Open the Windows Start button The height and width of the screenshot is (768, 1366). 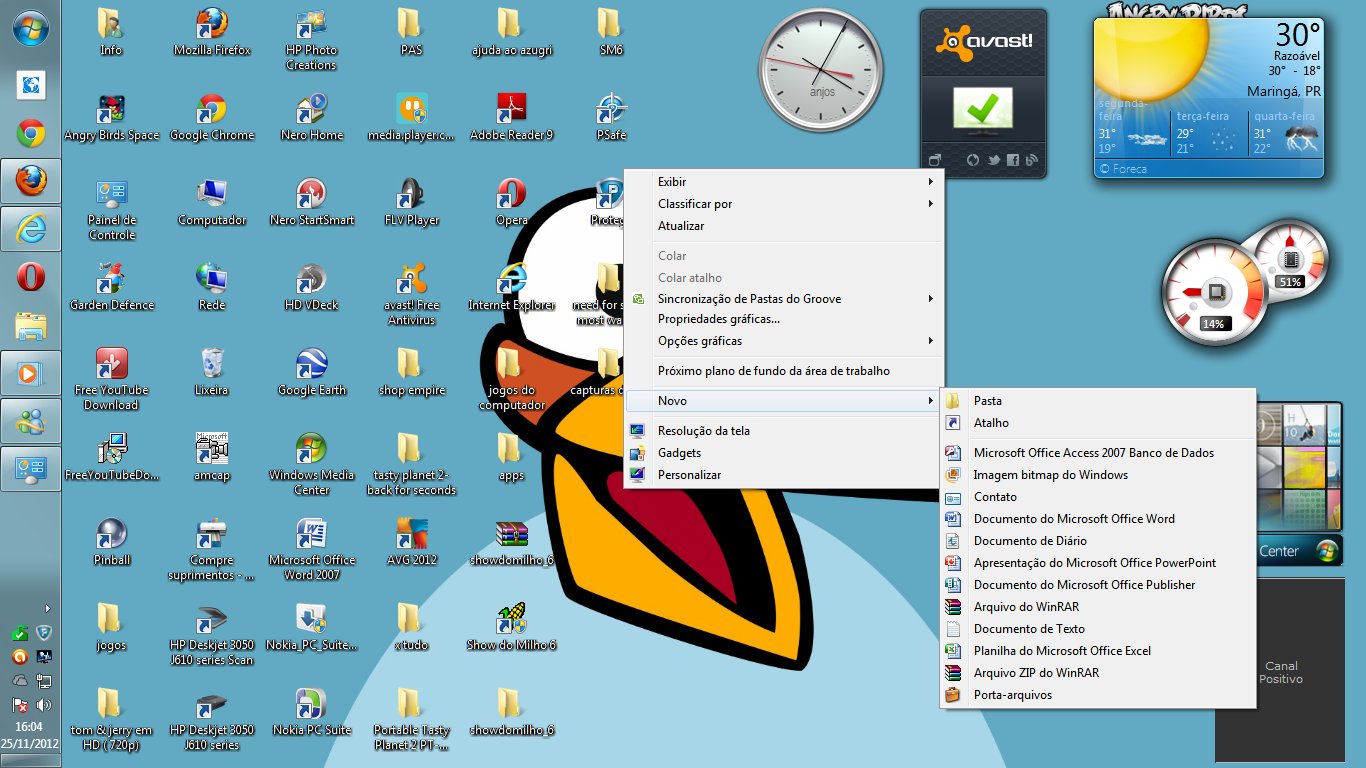[31, 29]
